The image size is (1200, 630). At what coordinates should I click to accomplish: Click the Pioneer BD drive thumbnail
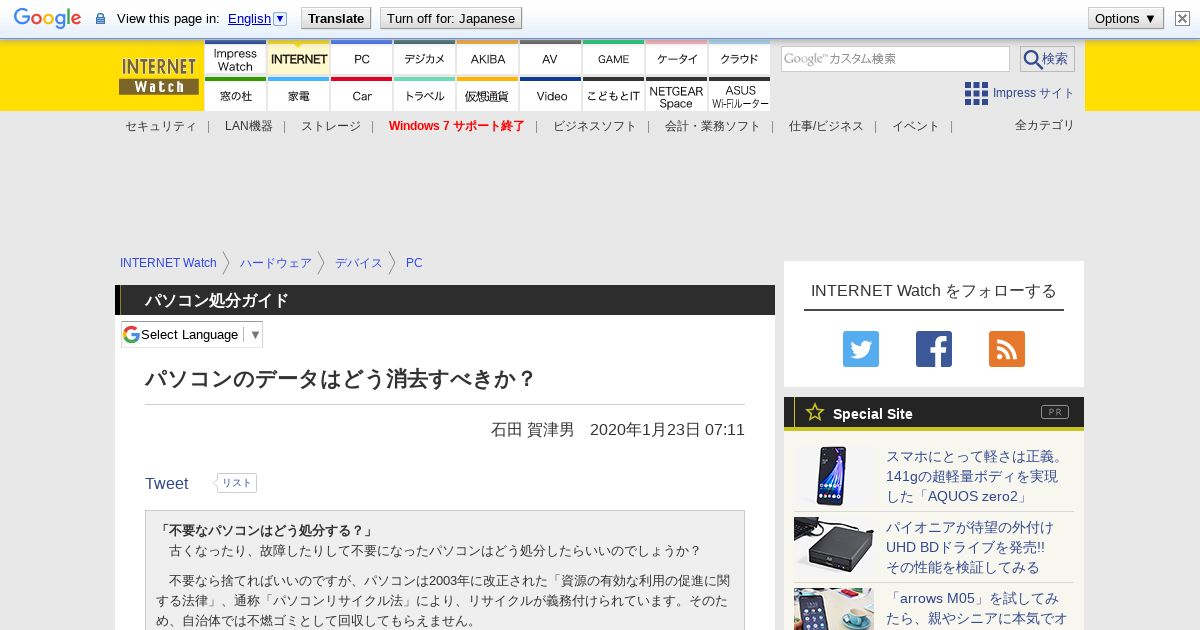(834, 547)
